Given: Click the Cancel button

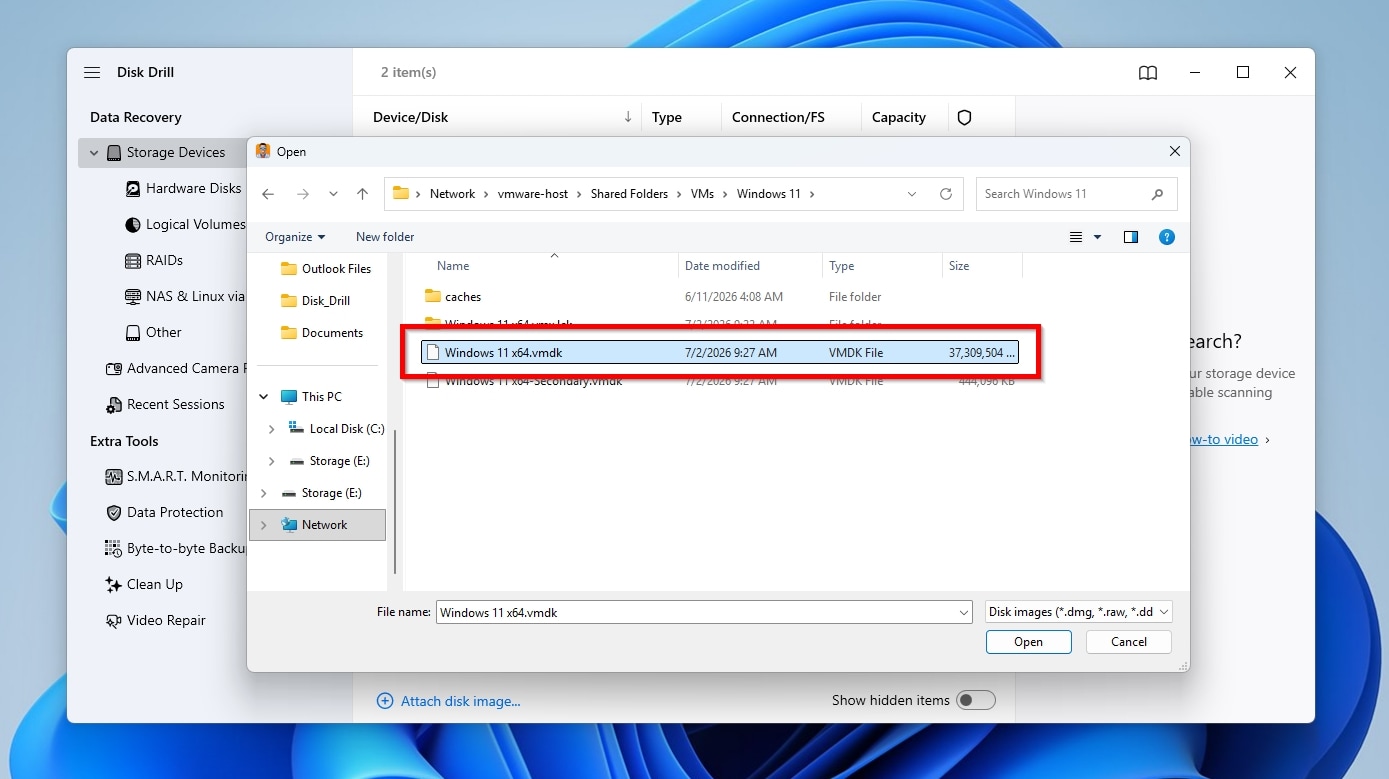Looking at the screenshot, I should point(1129,642).
